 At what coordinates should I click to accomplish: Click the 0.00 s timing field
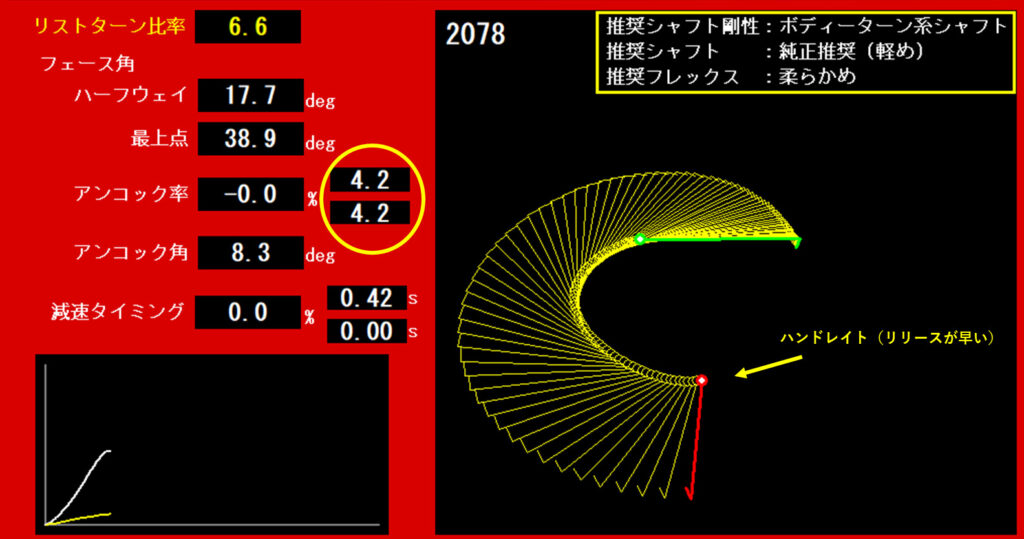coord(366,331)
